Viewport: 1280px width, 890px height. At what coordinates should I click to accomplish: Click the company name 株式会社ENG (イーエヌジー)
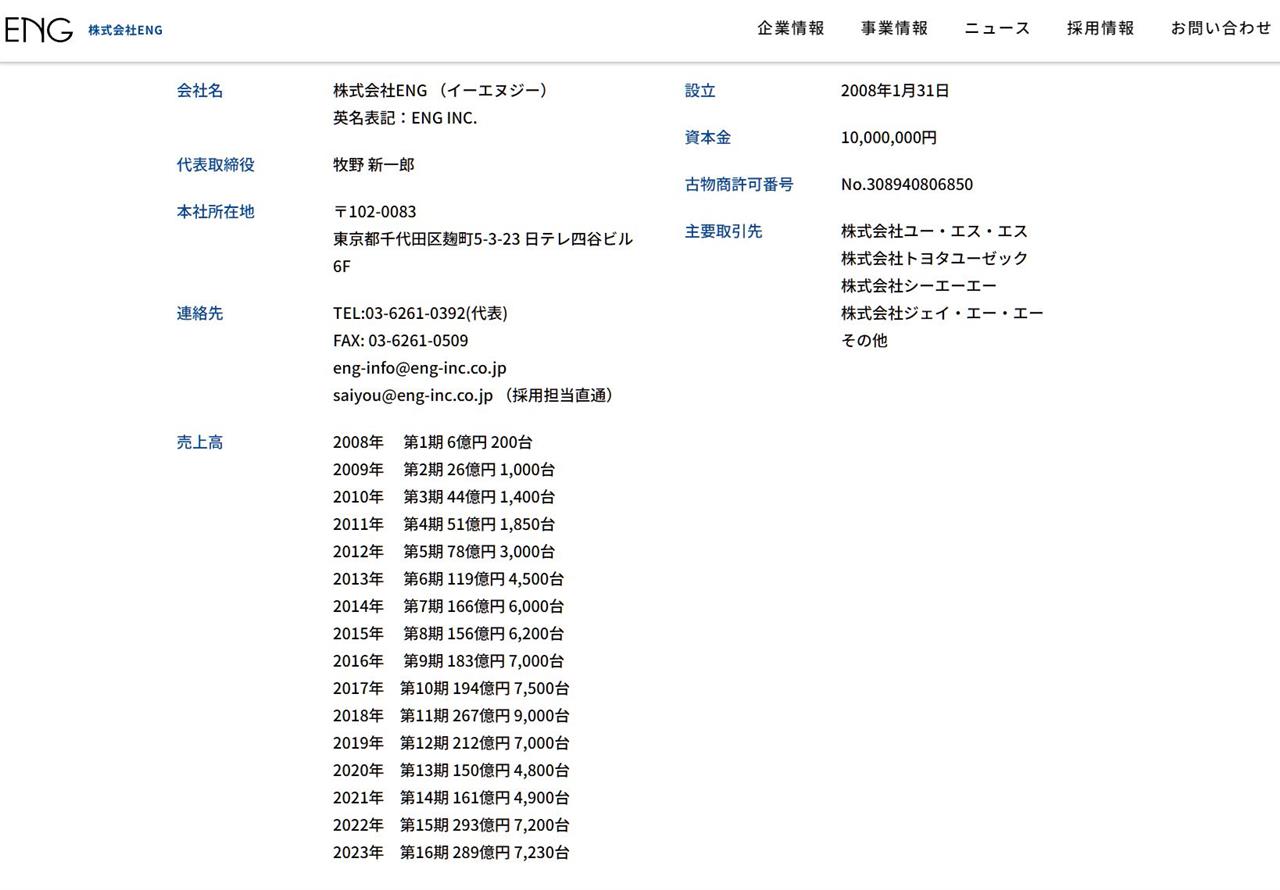(x=441, y=90)
